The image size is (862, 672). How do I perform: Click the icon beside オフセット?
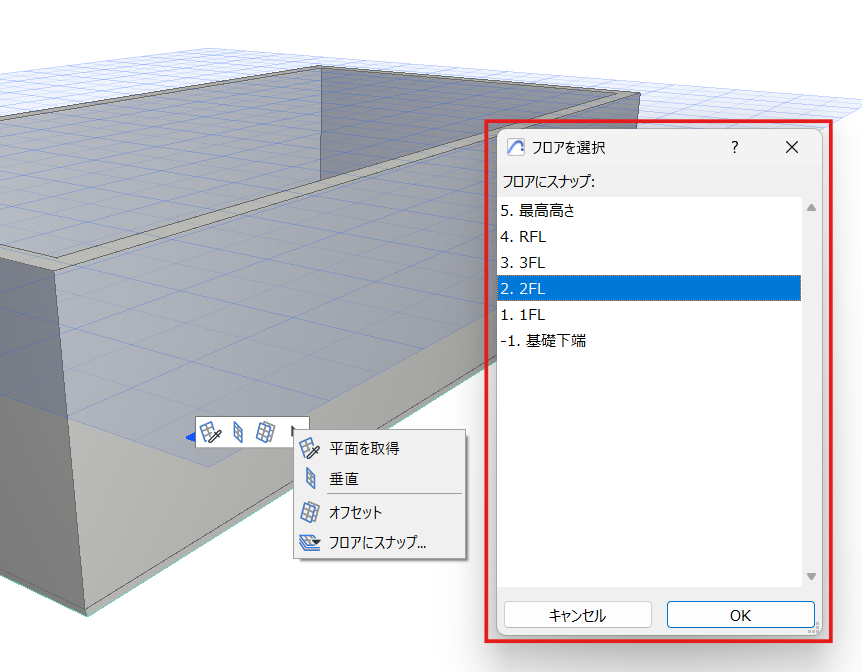coord(310,513)
